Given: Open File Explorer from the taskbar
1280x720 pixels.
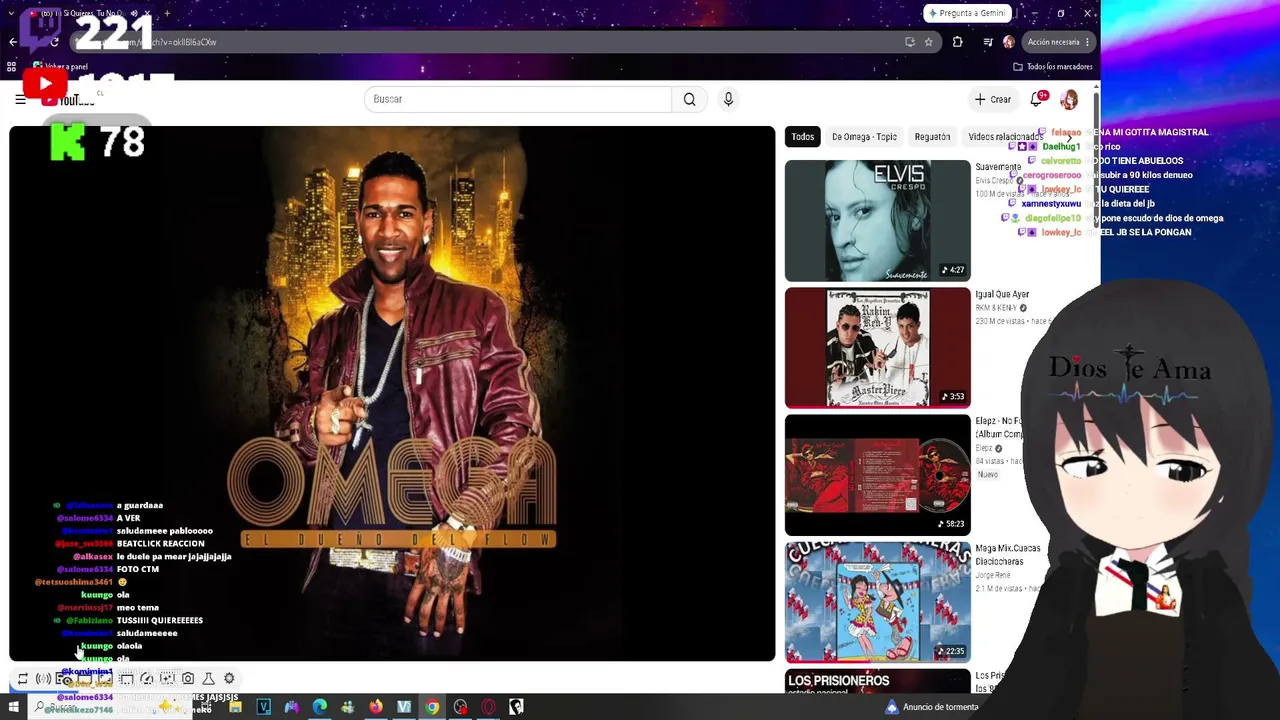Looking at the screenshot, I should pos(235,707).
